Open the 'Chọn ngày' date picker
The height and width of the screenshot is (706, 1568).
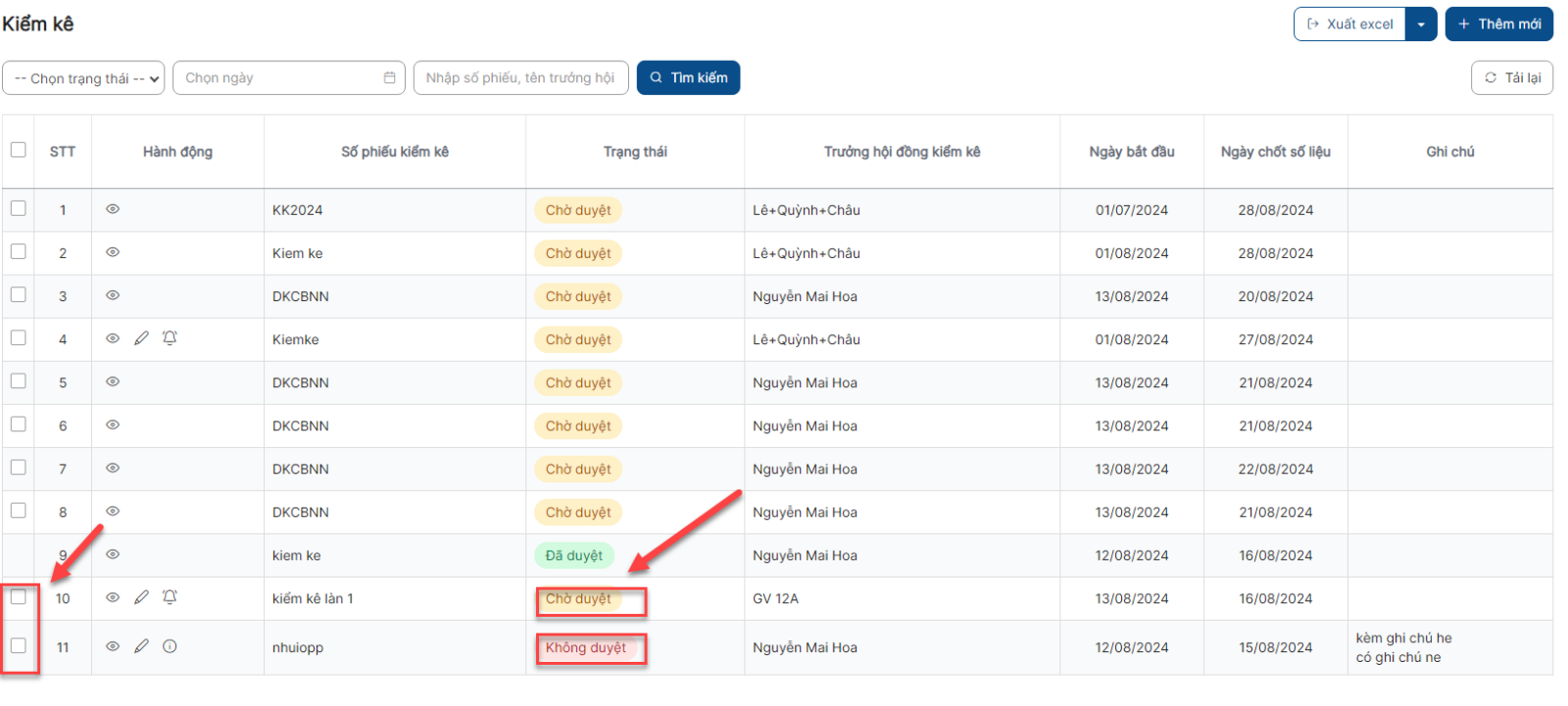(289, 78)
